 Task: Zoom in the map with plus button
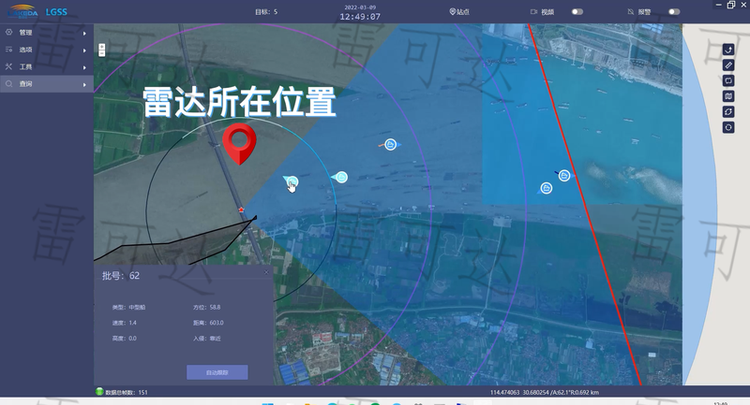102,47
